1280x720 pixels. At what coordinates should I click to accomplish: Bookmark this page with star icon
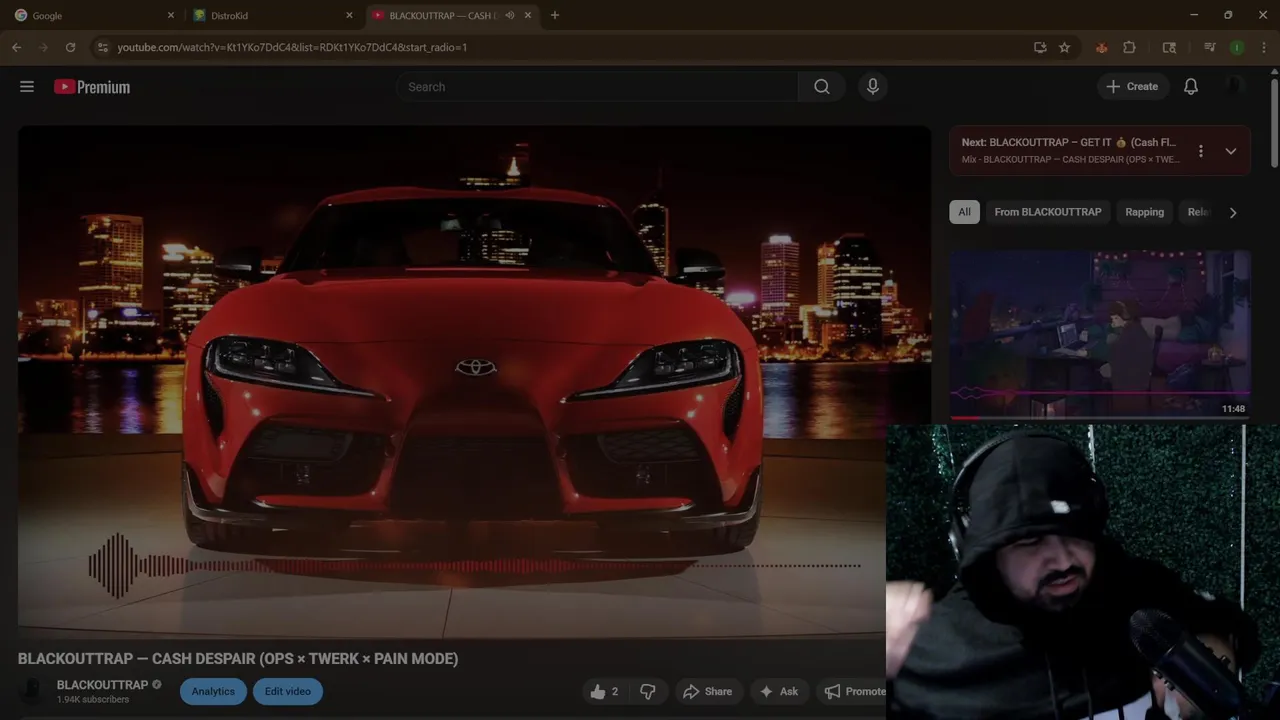1065,47
